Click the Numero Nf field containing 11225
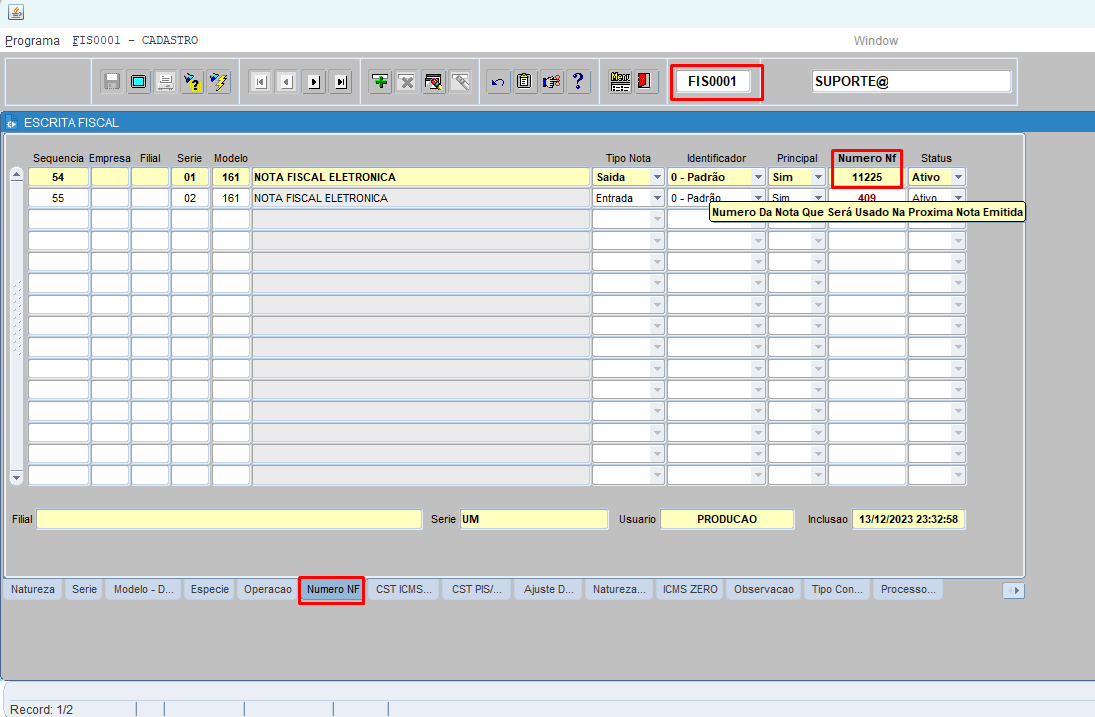1095x717 pixels. [x=866, y=177]
